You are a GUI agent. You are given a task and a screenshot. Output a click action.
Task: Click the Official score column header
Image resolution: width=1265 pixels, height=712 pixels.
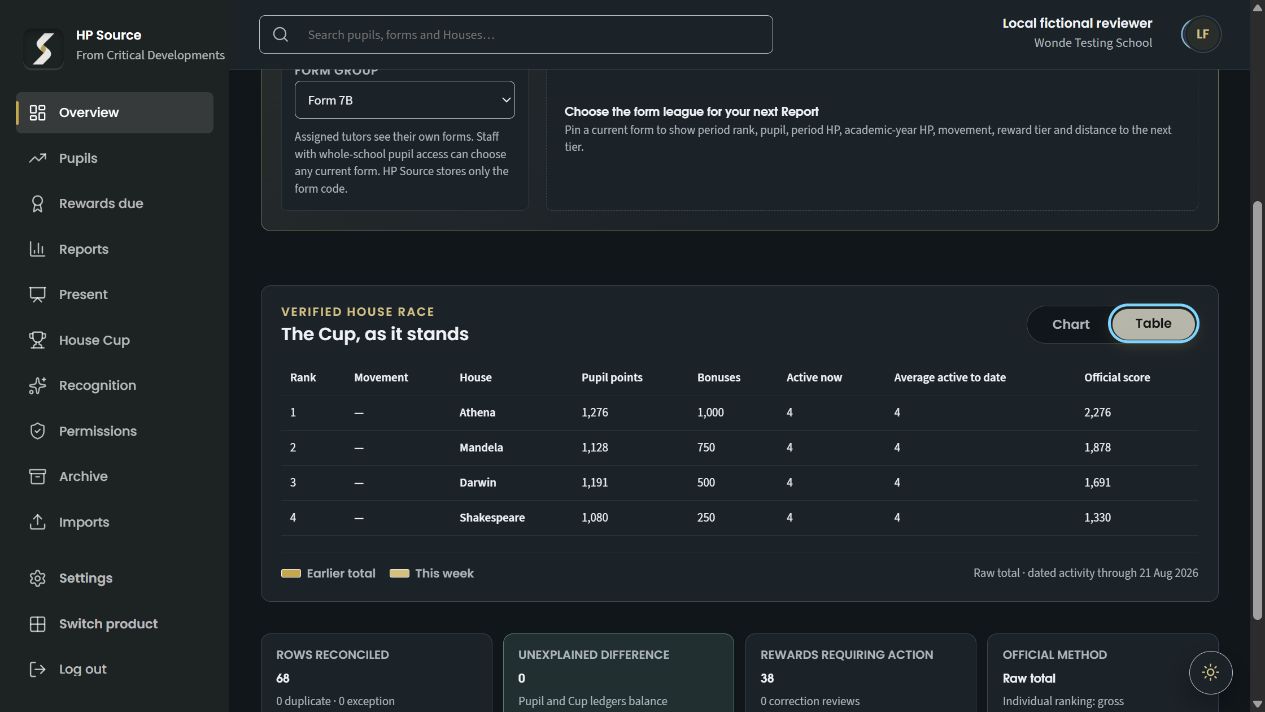[x=1117, y=377]
